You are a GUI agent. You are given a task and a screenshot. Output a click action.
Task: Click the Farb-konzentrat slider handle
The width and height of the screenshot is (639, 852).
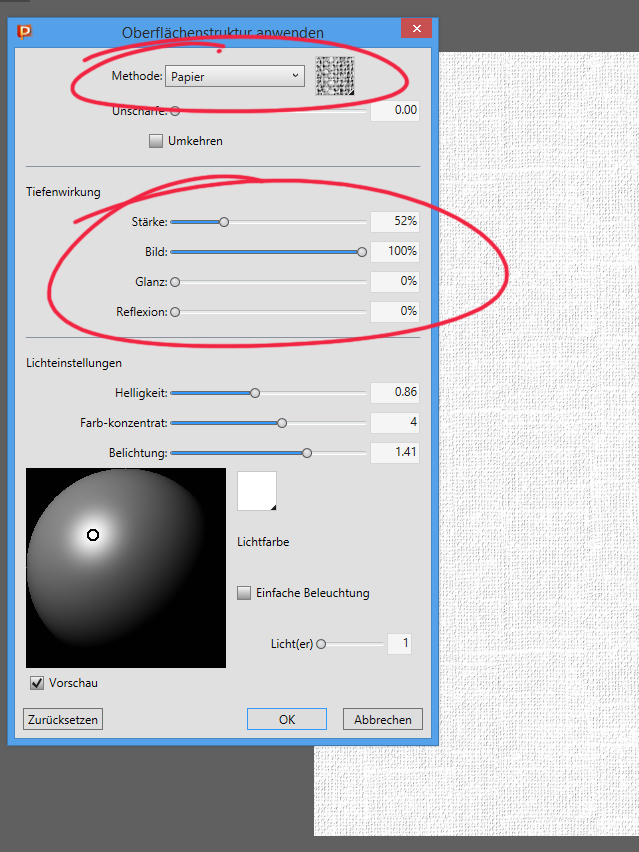pyautogui.click(x=282, y=423)
